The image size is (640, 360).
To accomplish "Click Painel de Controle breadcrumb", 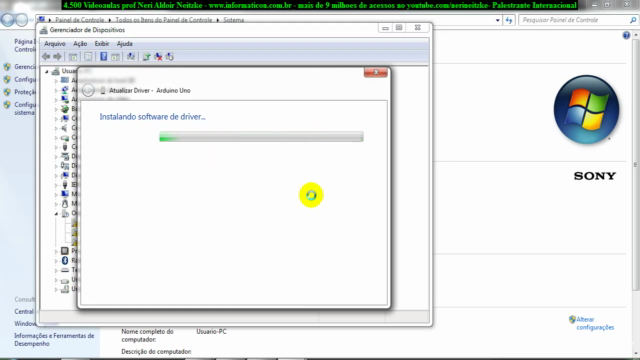I will 80,20.
